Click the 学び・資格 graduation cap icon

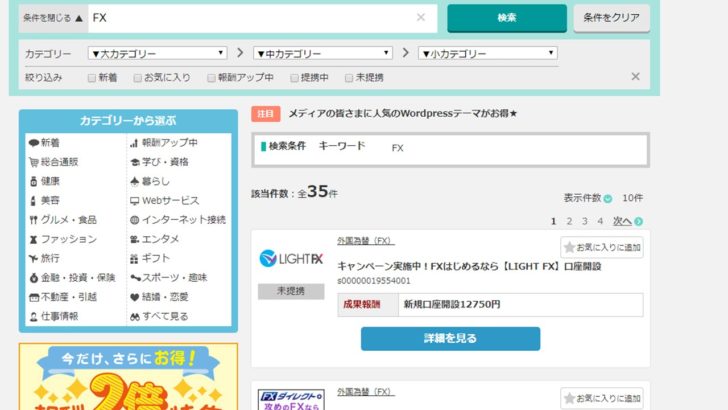[135, 162]
